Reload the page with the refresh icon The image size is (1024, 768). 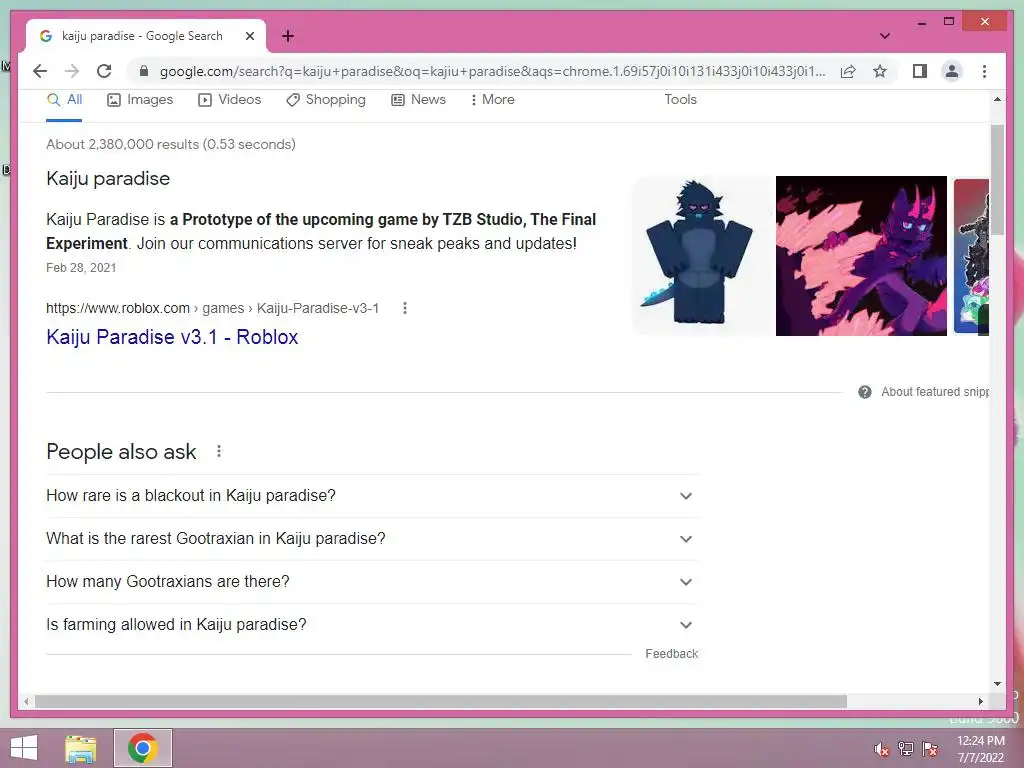[104, 71]
